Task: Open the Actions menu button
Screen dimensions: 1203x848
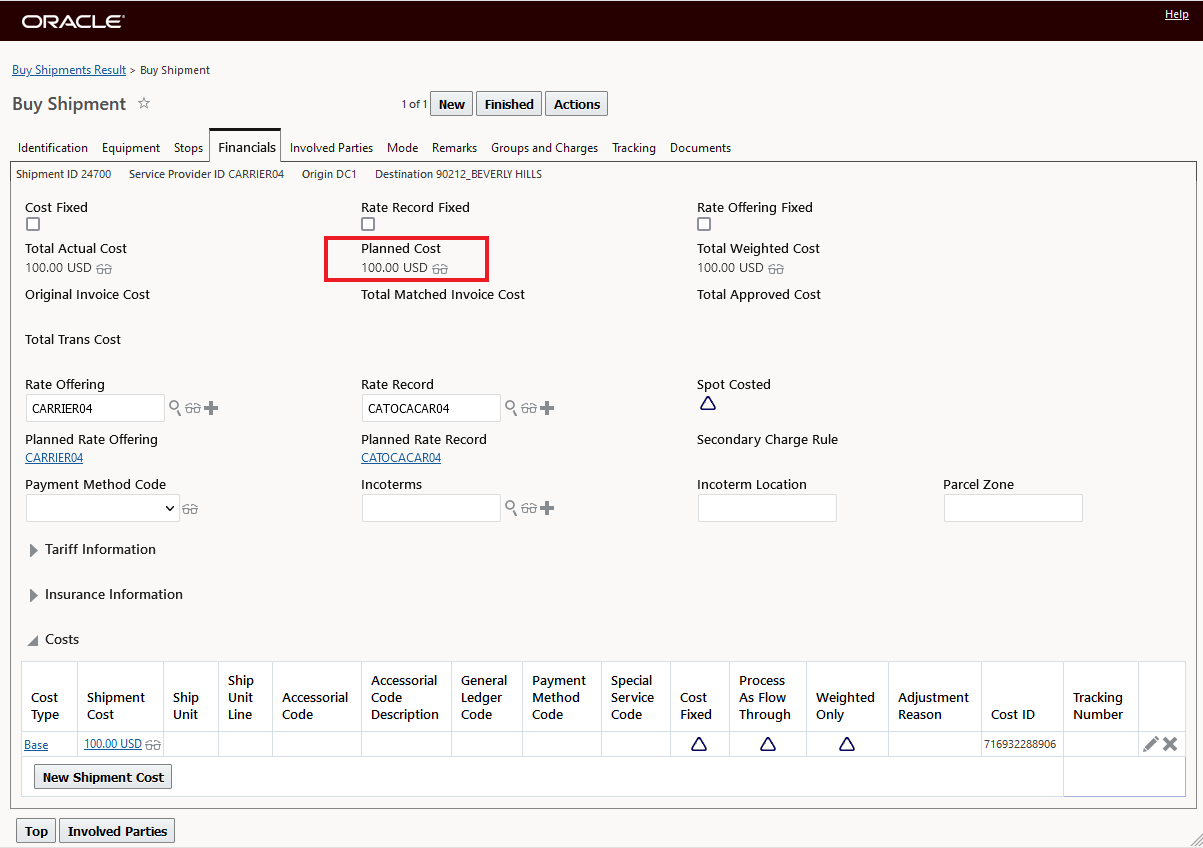Action: point(577,104)
